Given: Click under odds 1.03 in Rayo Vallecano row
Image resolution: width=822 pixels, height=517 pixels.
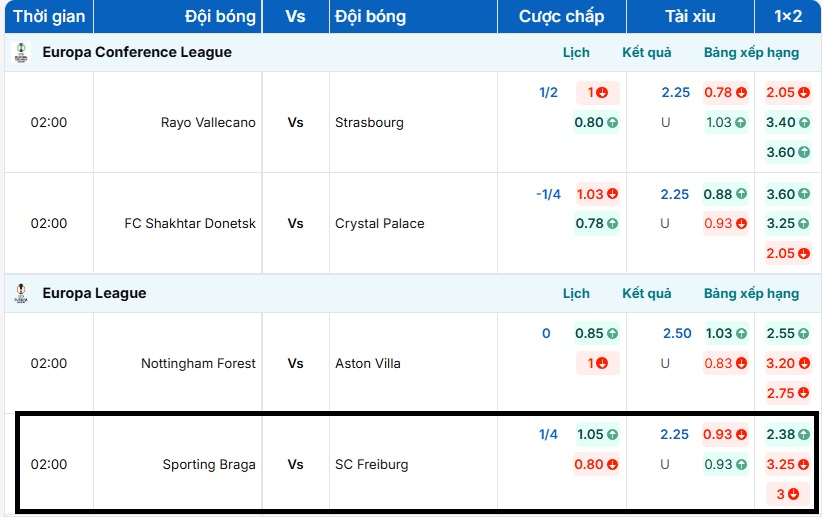Looking at the screenshot, I should 726,123.
